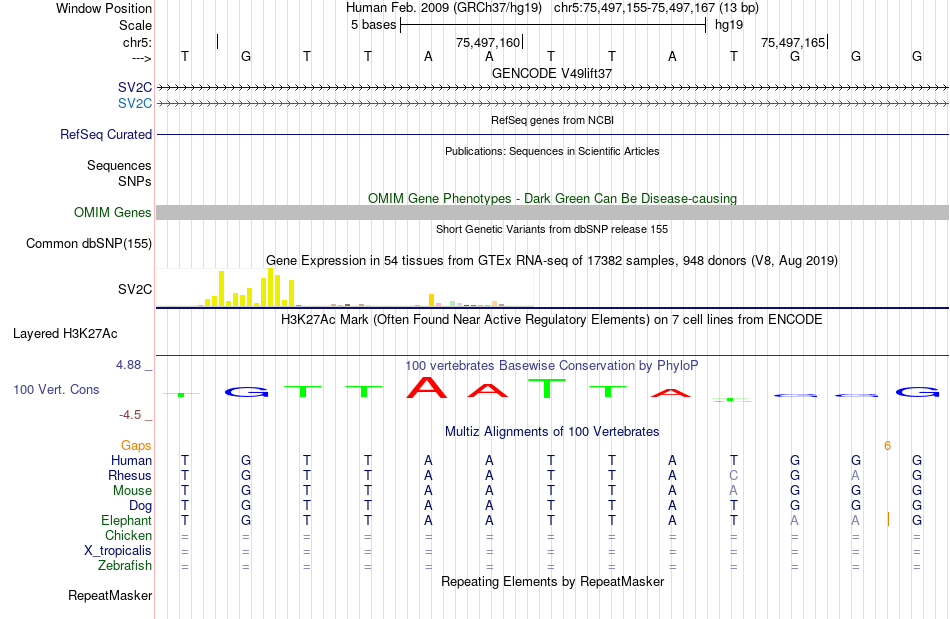Click the 4.88 conservation scale value
Viewport: 950px width, 619px height.
click(x=128, y=365)
